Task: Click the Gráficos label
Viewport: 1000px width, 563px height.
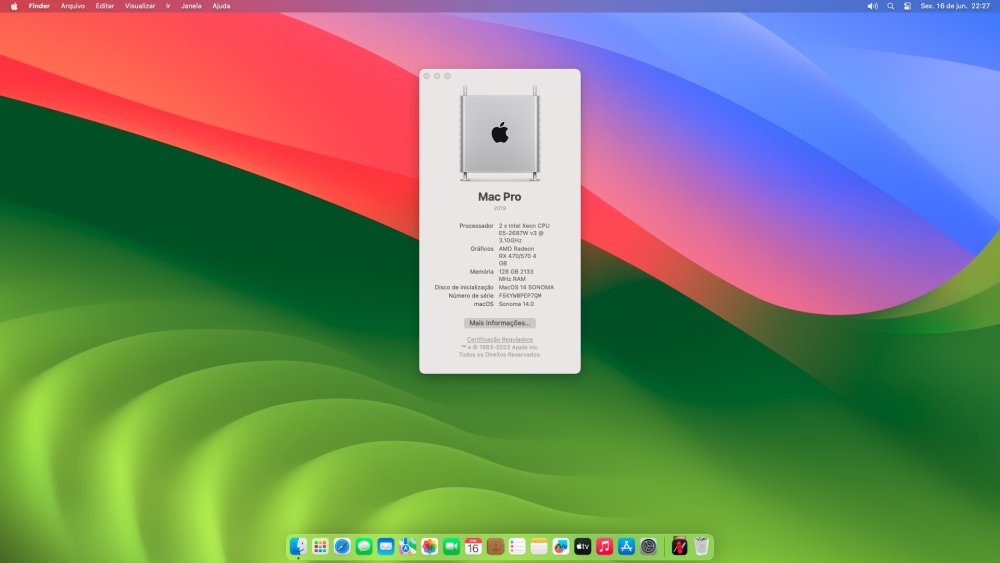Action: coord(482,249)
